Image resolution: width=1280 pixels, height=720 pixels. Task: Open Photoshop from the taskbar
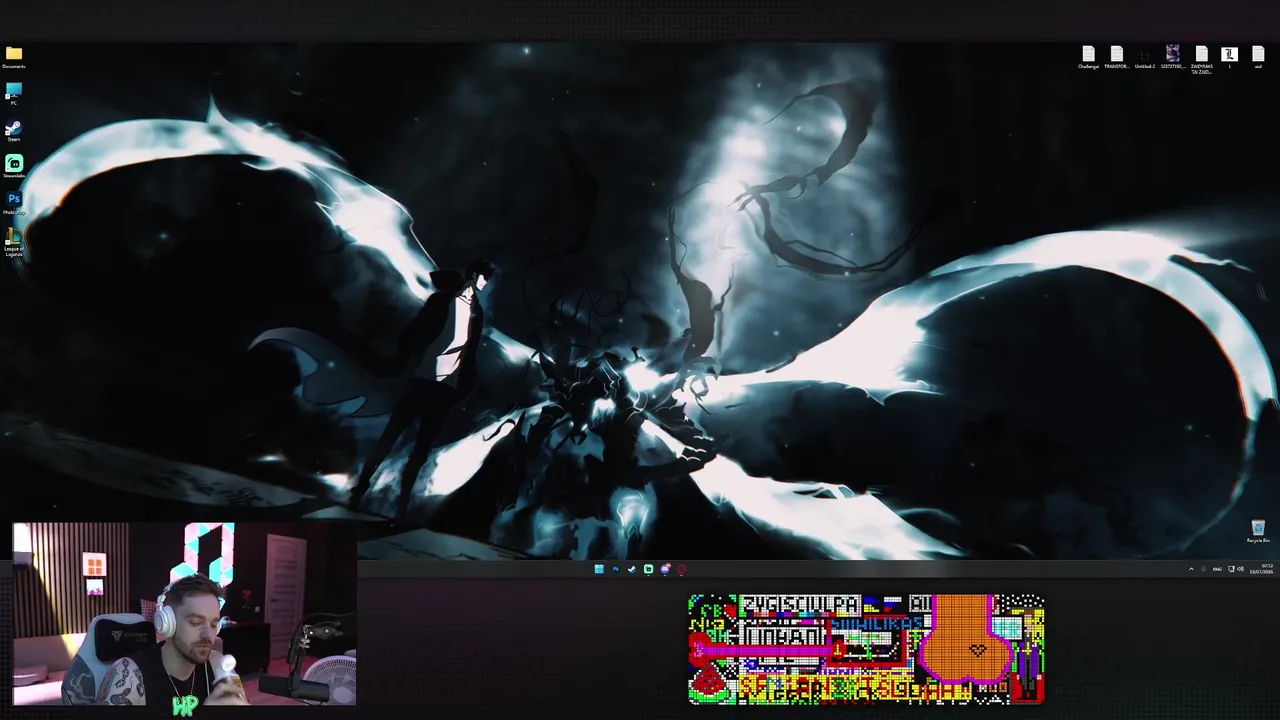(x=615, y=569)
